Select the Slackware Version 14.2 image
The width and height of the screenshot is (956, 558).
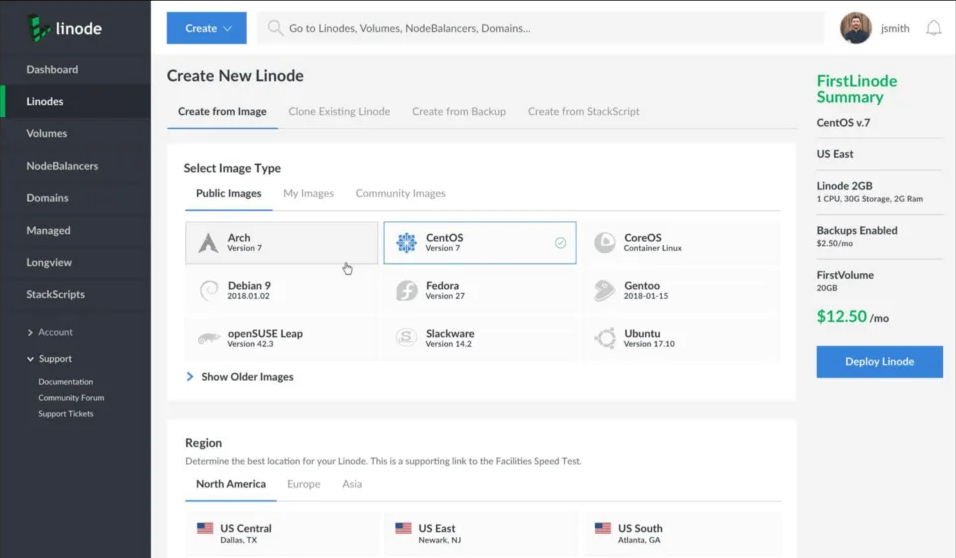(x=480, y=338)
